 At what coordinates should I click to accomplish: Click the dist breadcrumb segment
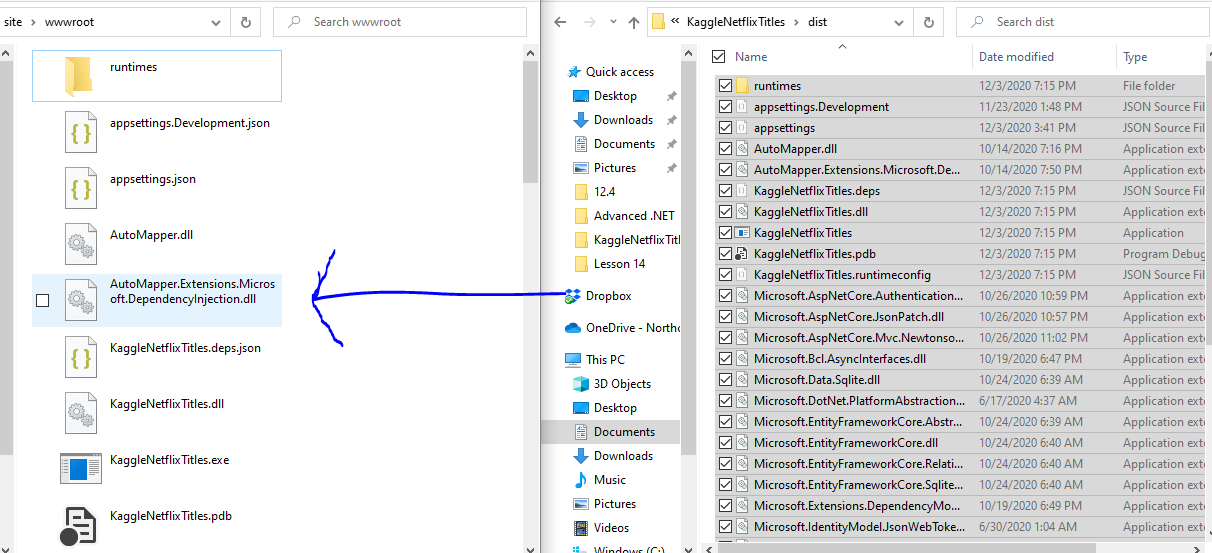pos(817,22)
